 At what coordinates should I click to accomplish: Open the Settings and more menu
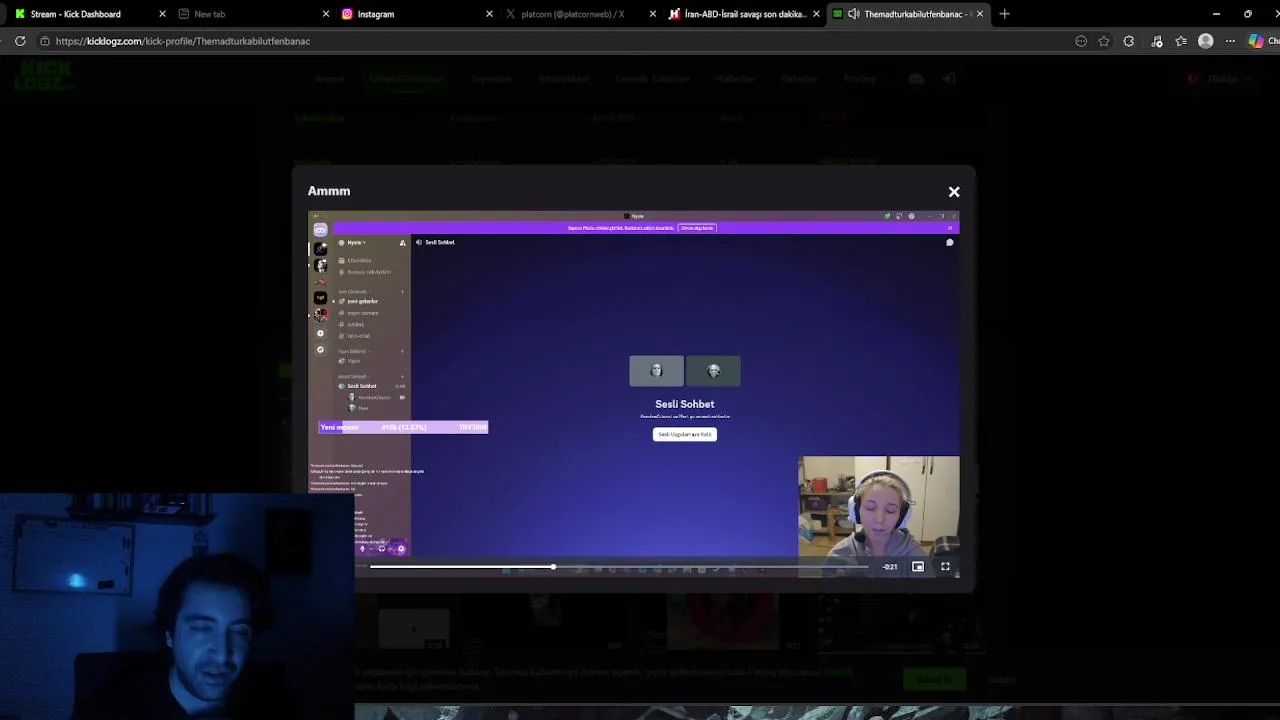[1230, 41]
